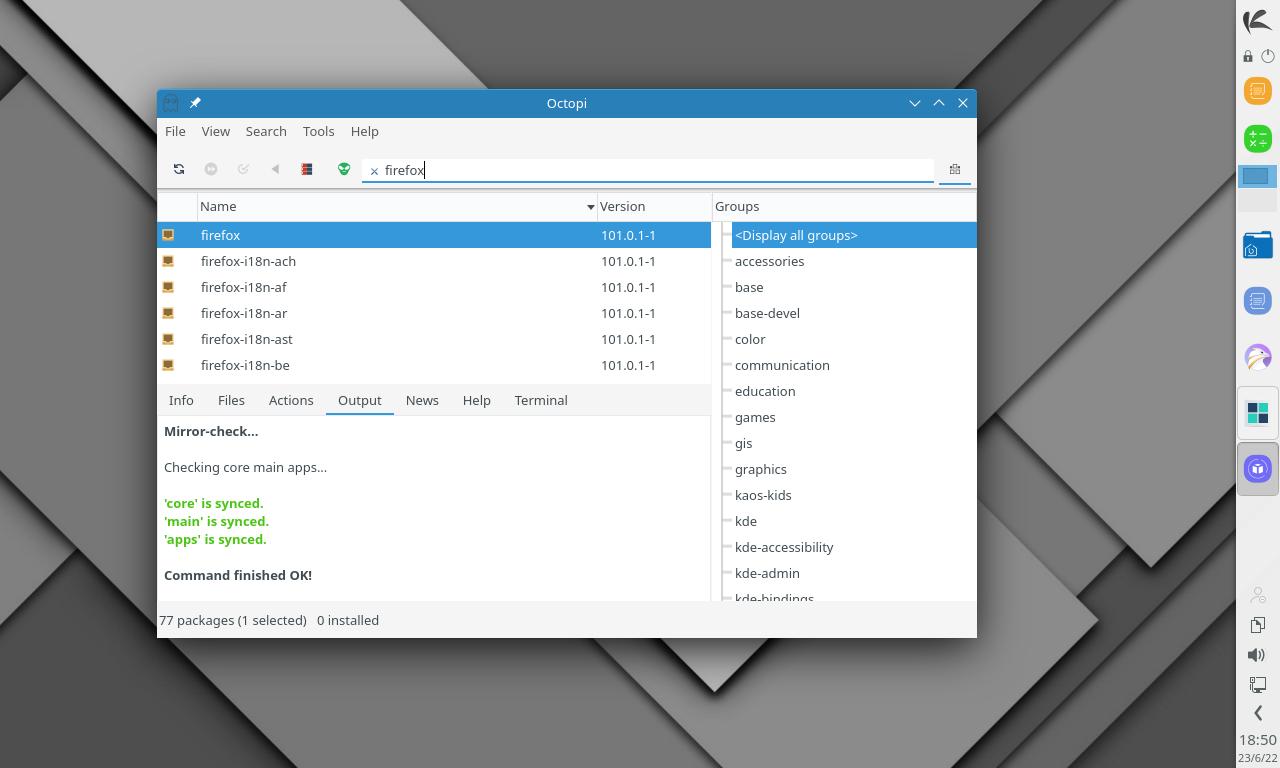1280x768 pixels.
Task: Click the groups panel toggle icon on the search bar's right
Action: (x=955, y=169)
